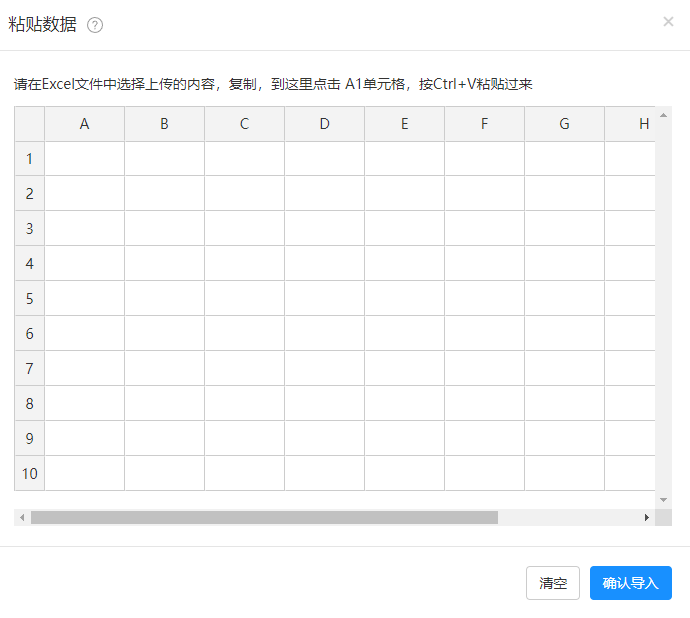The height and width of the screenshot is (618, 690).
Task: Select column header G
Action: (564, 124)
